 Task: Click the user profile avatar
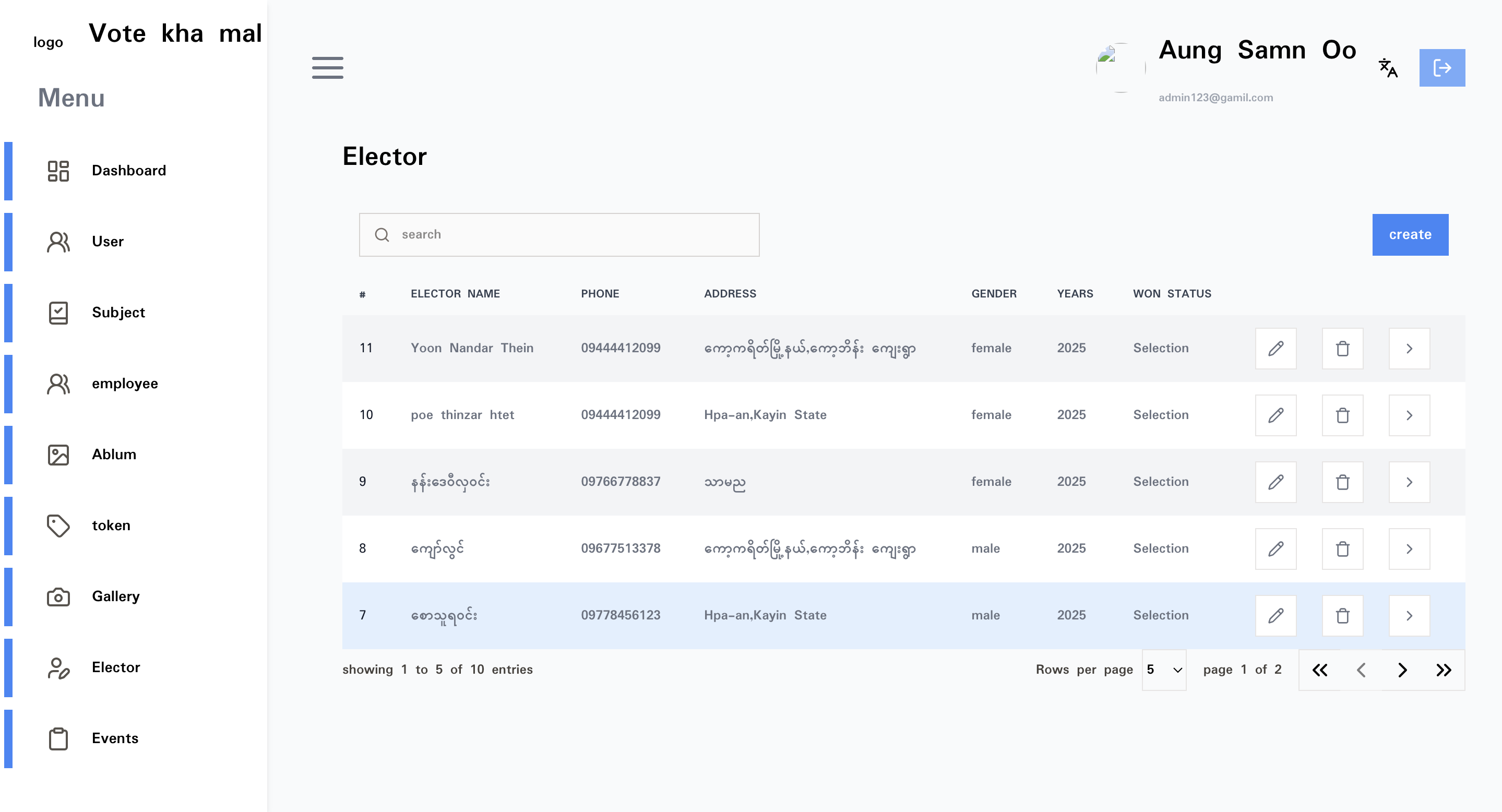(x=1120, y=68)
